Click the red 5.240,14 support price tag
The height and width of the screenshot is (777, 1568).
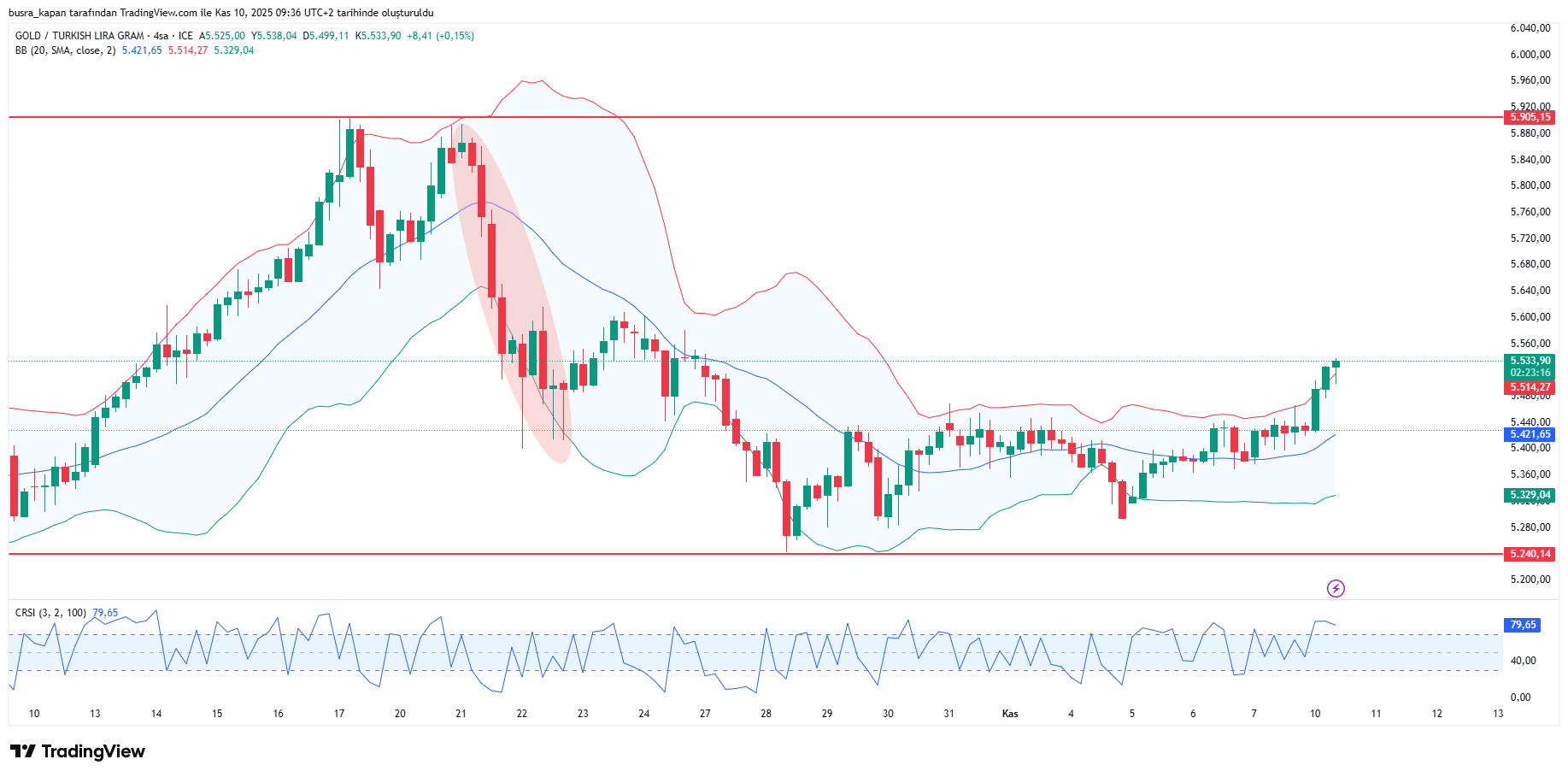point(1529,554)
